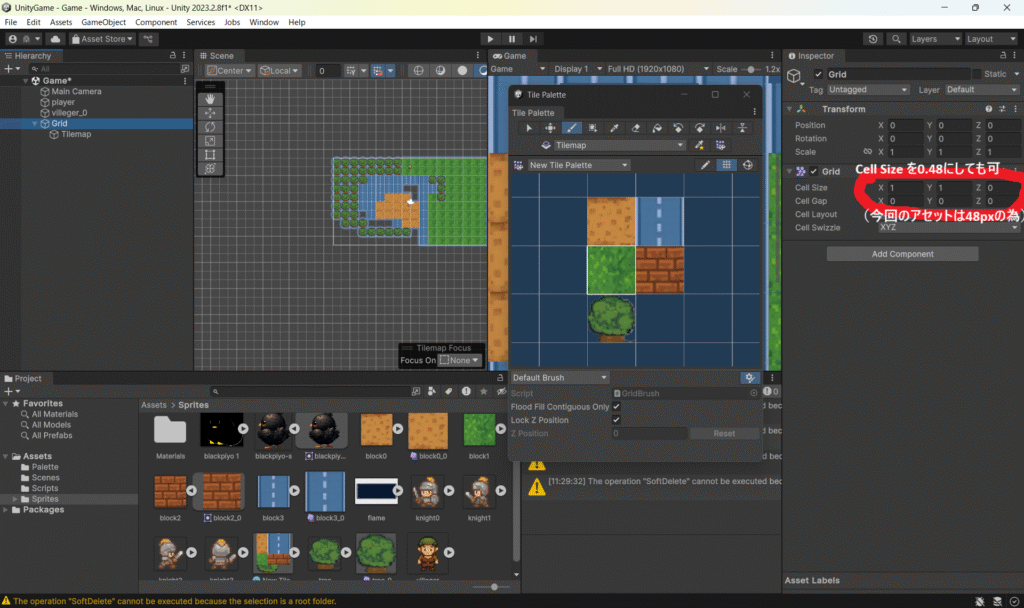Viewport: 1024px width, 608px height.
Task: Open the GameObject menu
Action: pos(103,22)
